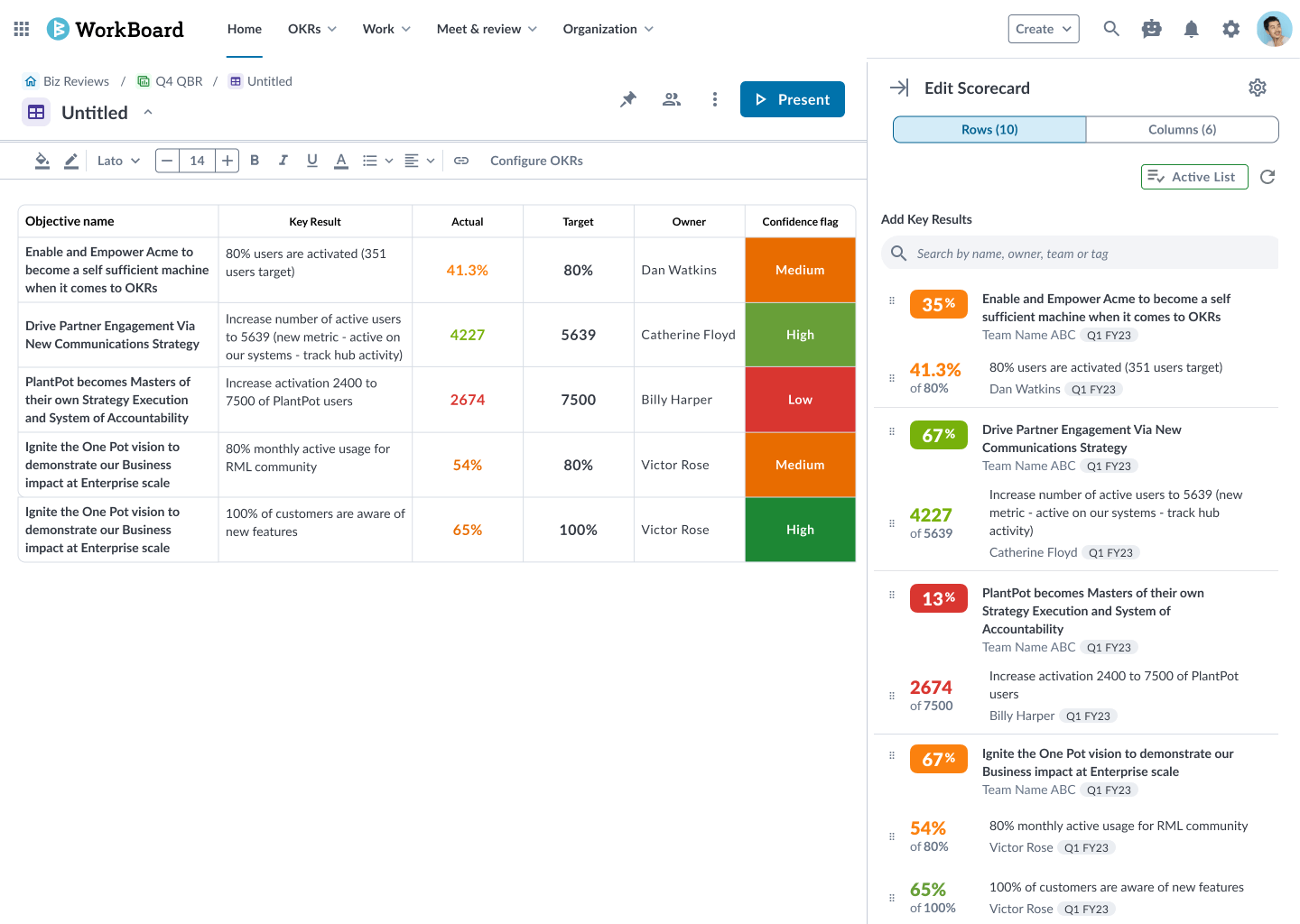
Task: Open the Lato font family dropdown
Action: (117, 160)
